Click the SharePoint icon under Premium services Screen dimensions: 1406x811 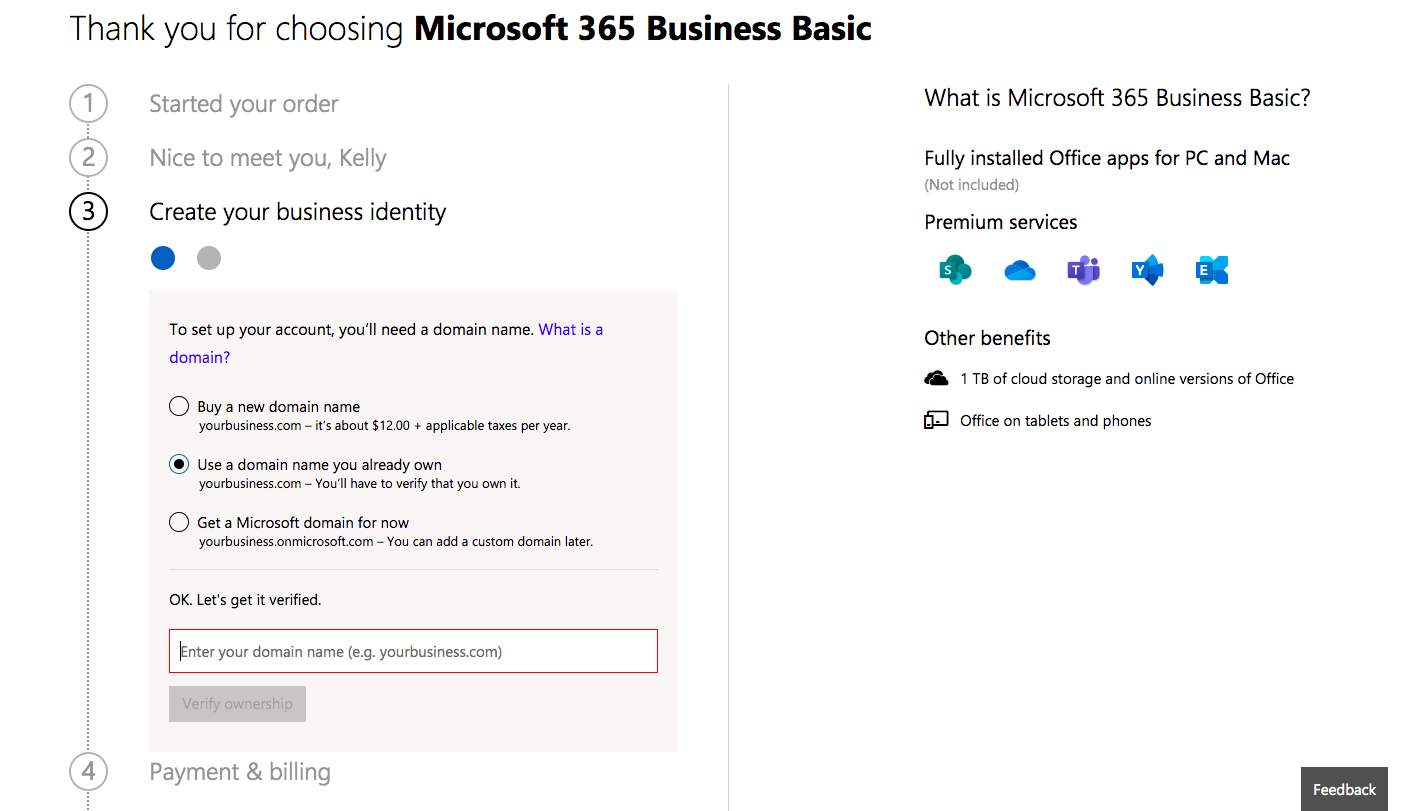[955, 270]
